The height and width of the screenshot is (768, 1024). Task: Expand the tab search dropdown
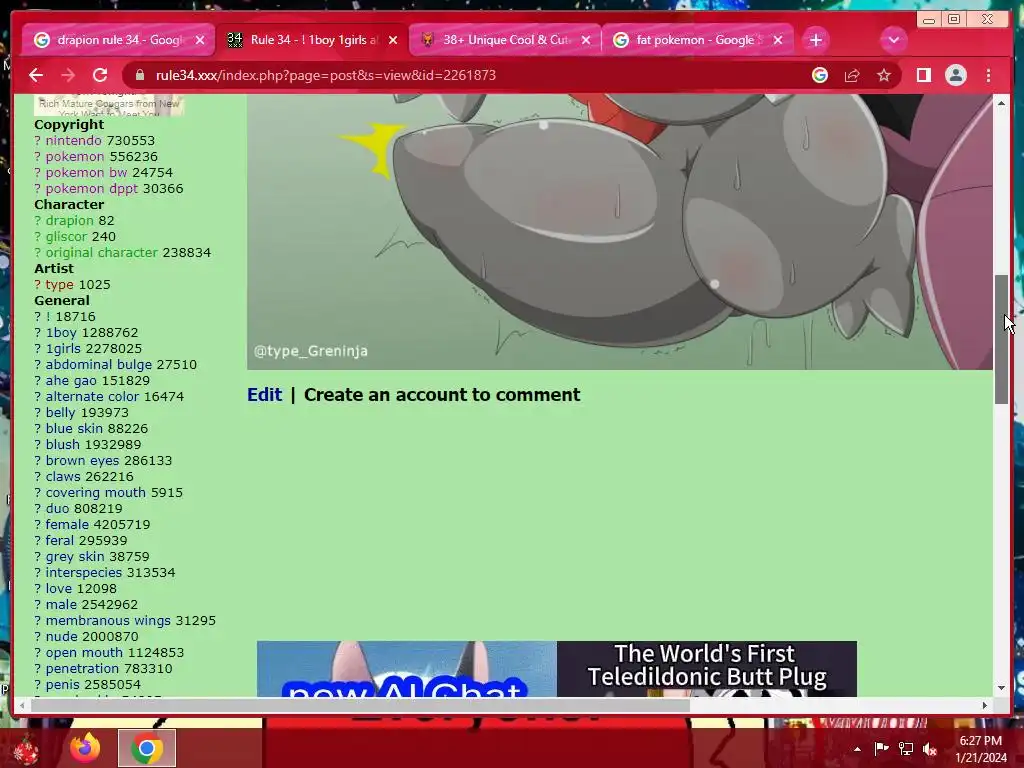click(893, 40)
